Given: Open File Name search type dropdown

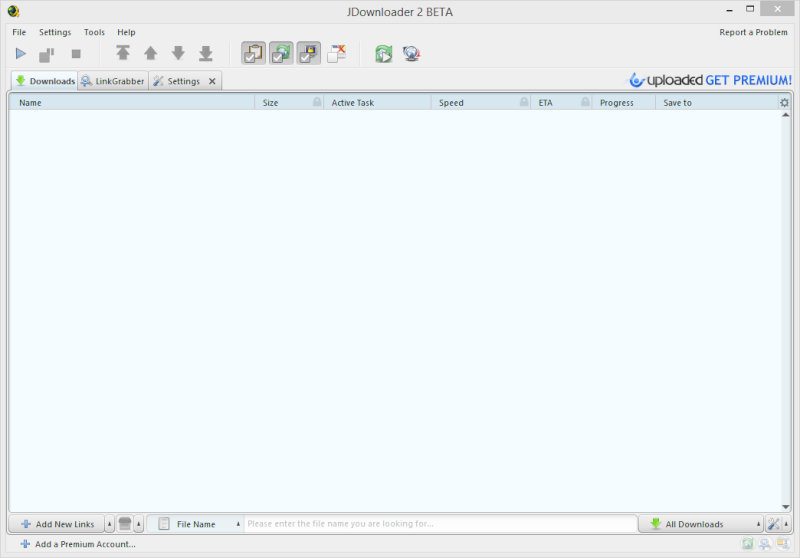Looking at the screenshot, I should tap(196, 524).
